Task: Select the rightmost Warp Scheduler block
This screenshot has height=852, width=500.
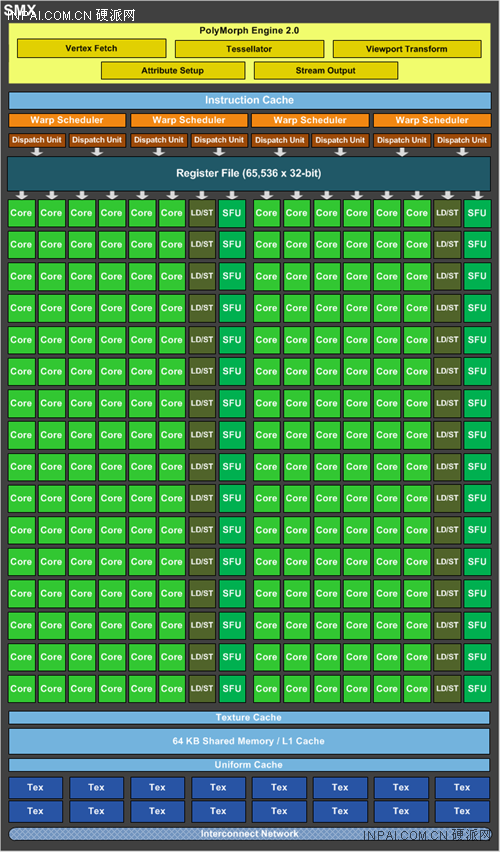Action: (432, 120)
